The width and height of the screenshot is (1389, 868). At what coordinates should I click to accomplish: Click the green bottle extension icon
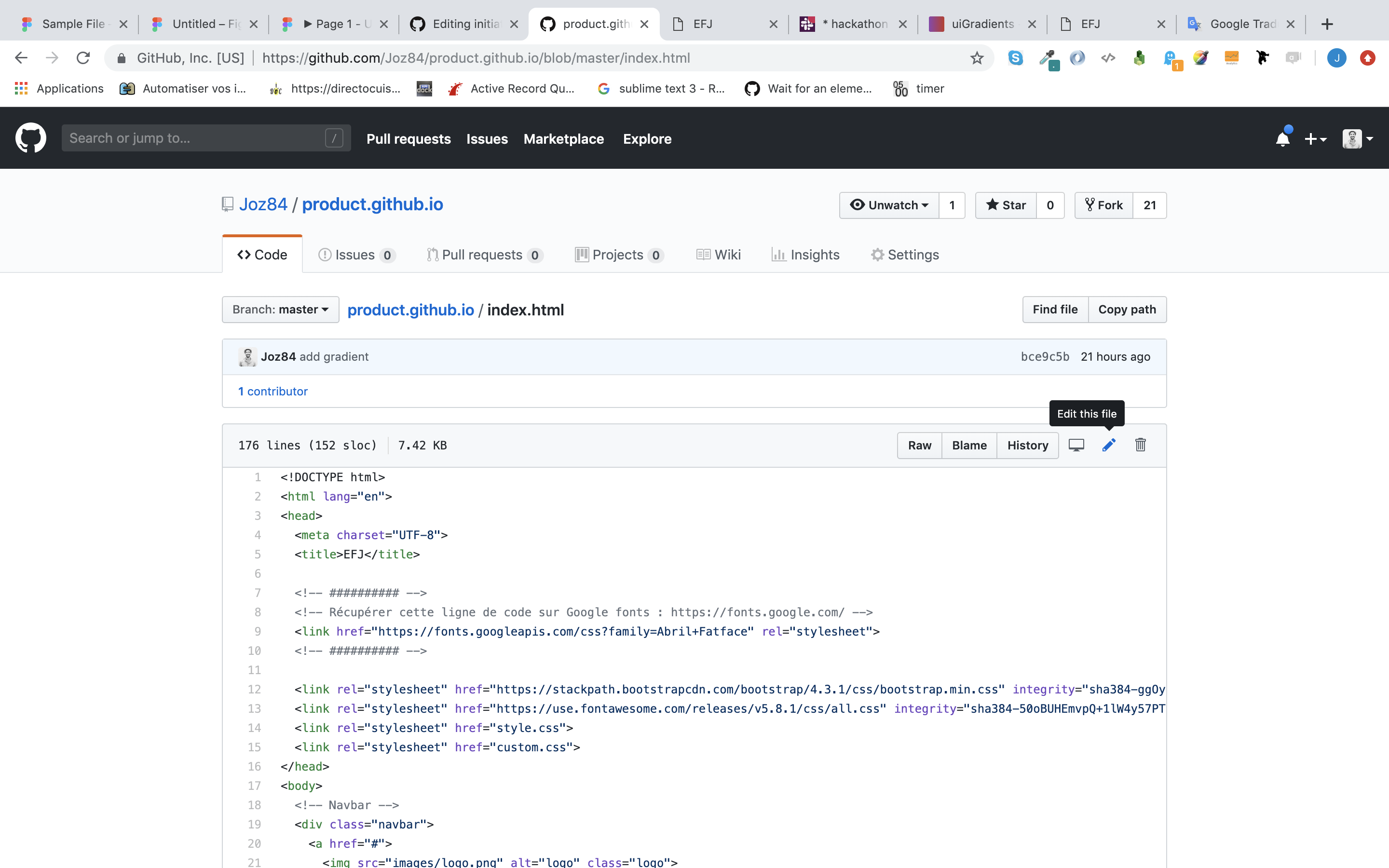[x=1139, y=58]
